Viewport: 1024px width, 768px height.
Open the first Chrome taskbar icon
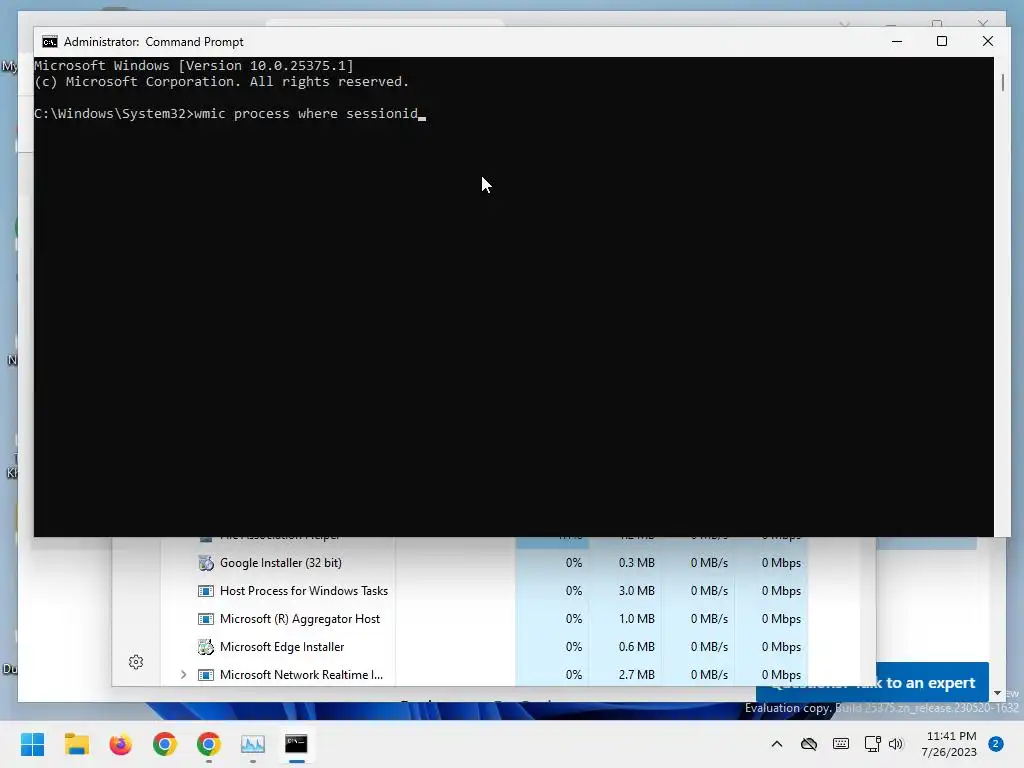pos(165,744)
